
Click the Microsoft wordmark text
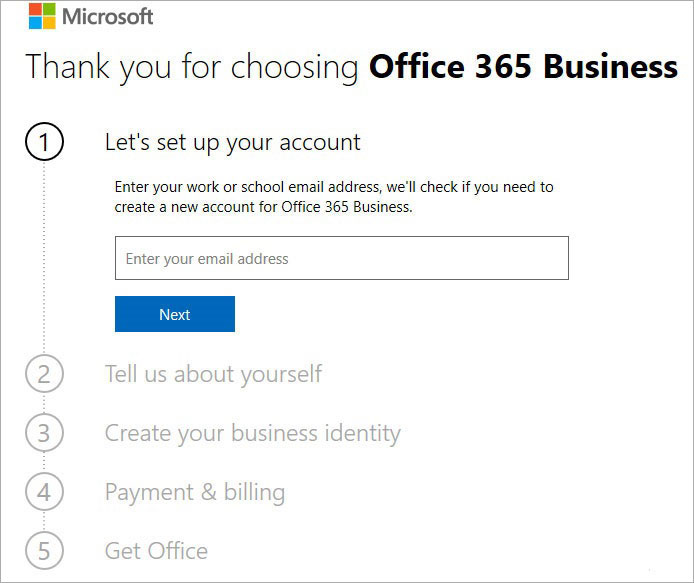(x=108, y=17)
